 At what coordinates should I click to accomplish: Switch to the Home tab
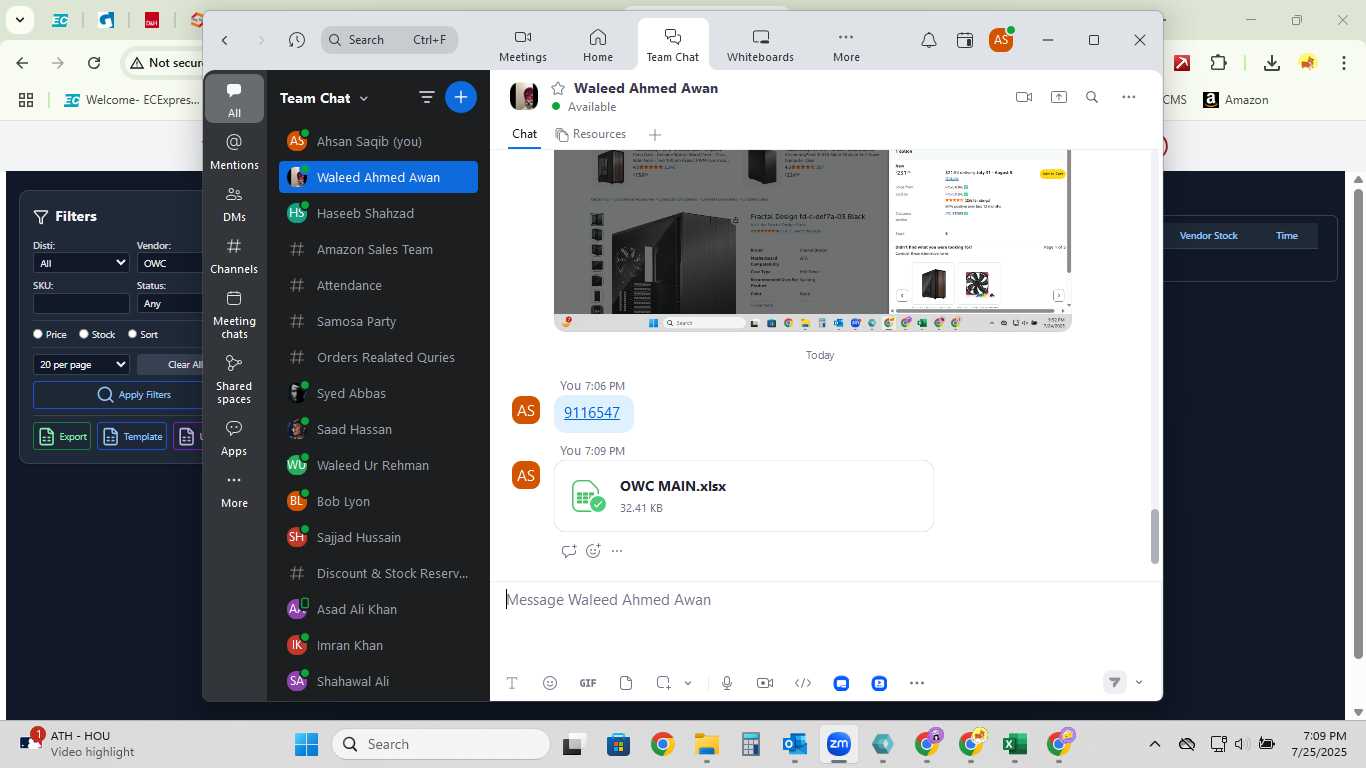click(x=598, y=45)
